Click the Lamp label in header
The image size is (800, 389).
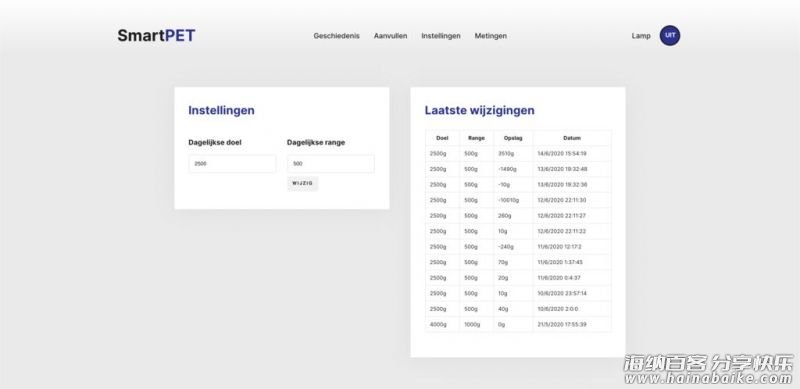(641, 36)
